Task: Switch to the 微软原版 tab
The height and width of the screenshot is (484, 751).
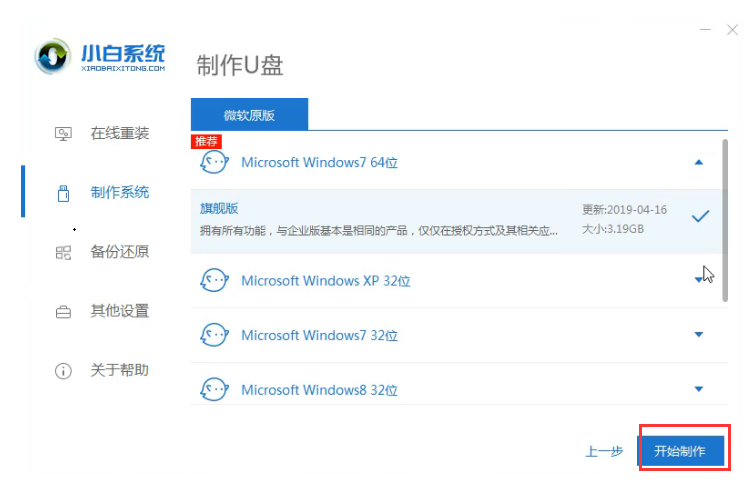Action: coord(249,114)
